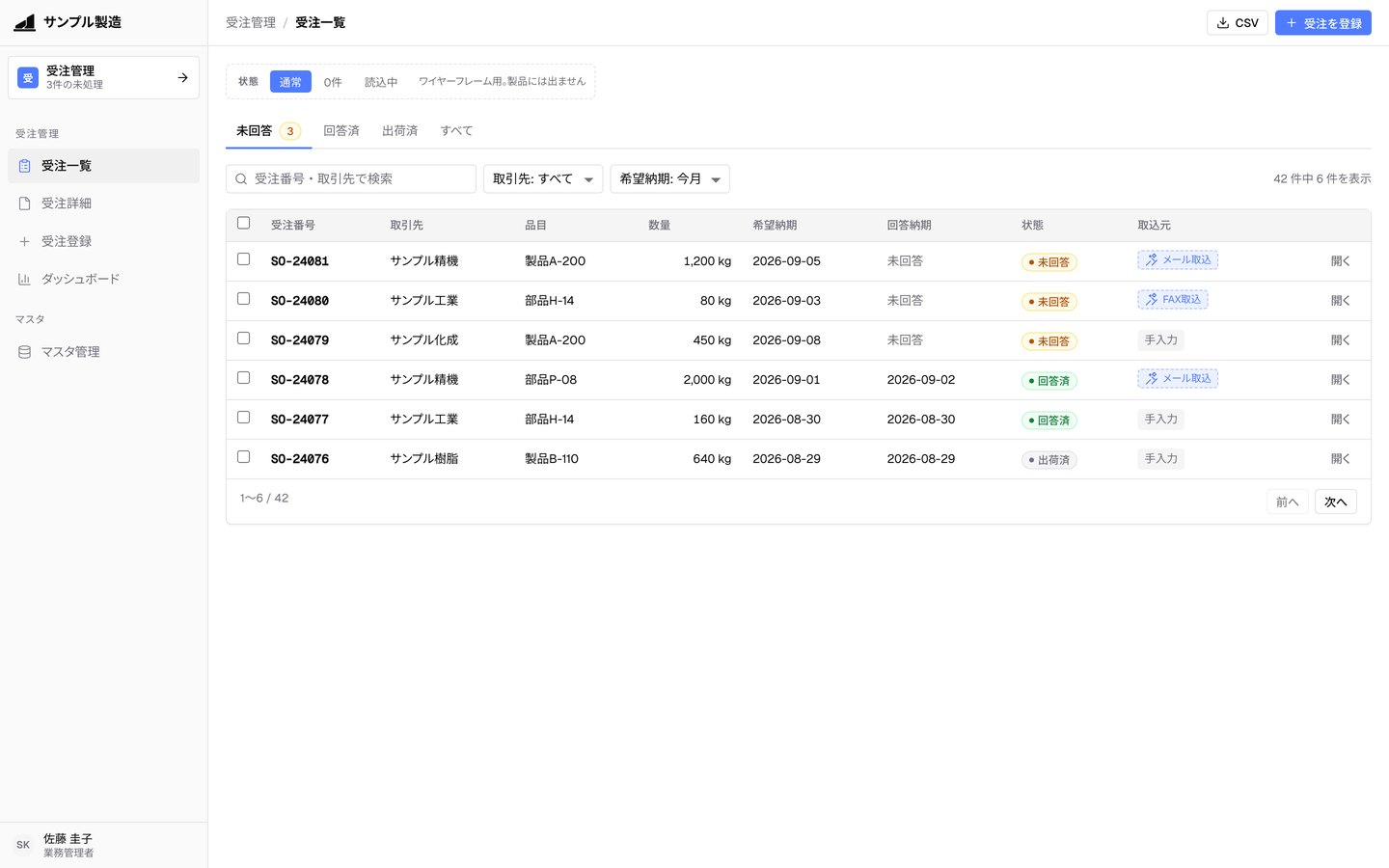
Task: Open the 取引先: すべて dropdown
Action: click(x=543, y=179)
